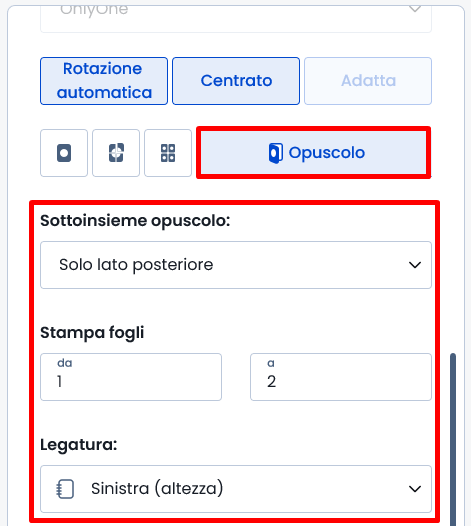Click the Stampa fogli label
Screen dimensions: 471x526
tap(92, 333)
